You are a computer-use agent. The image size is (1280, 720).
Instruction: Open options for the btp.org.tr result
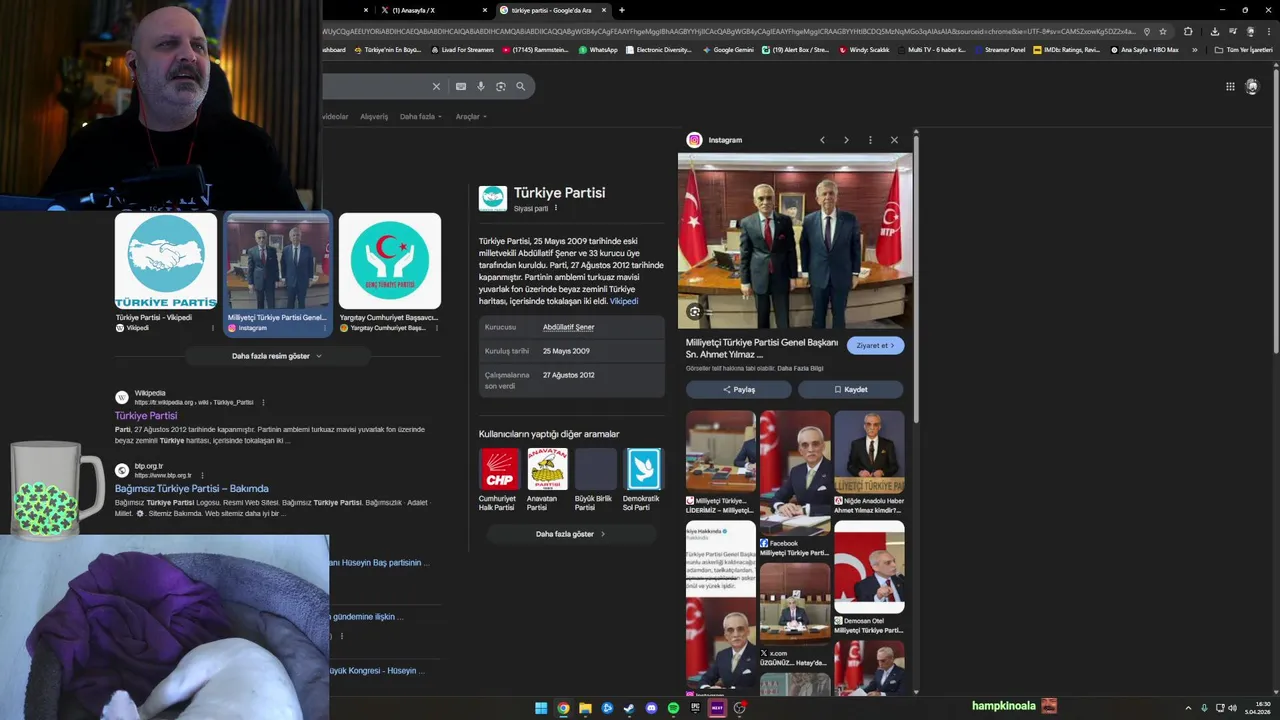coord(202,475)
